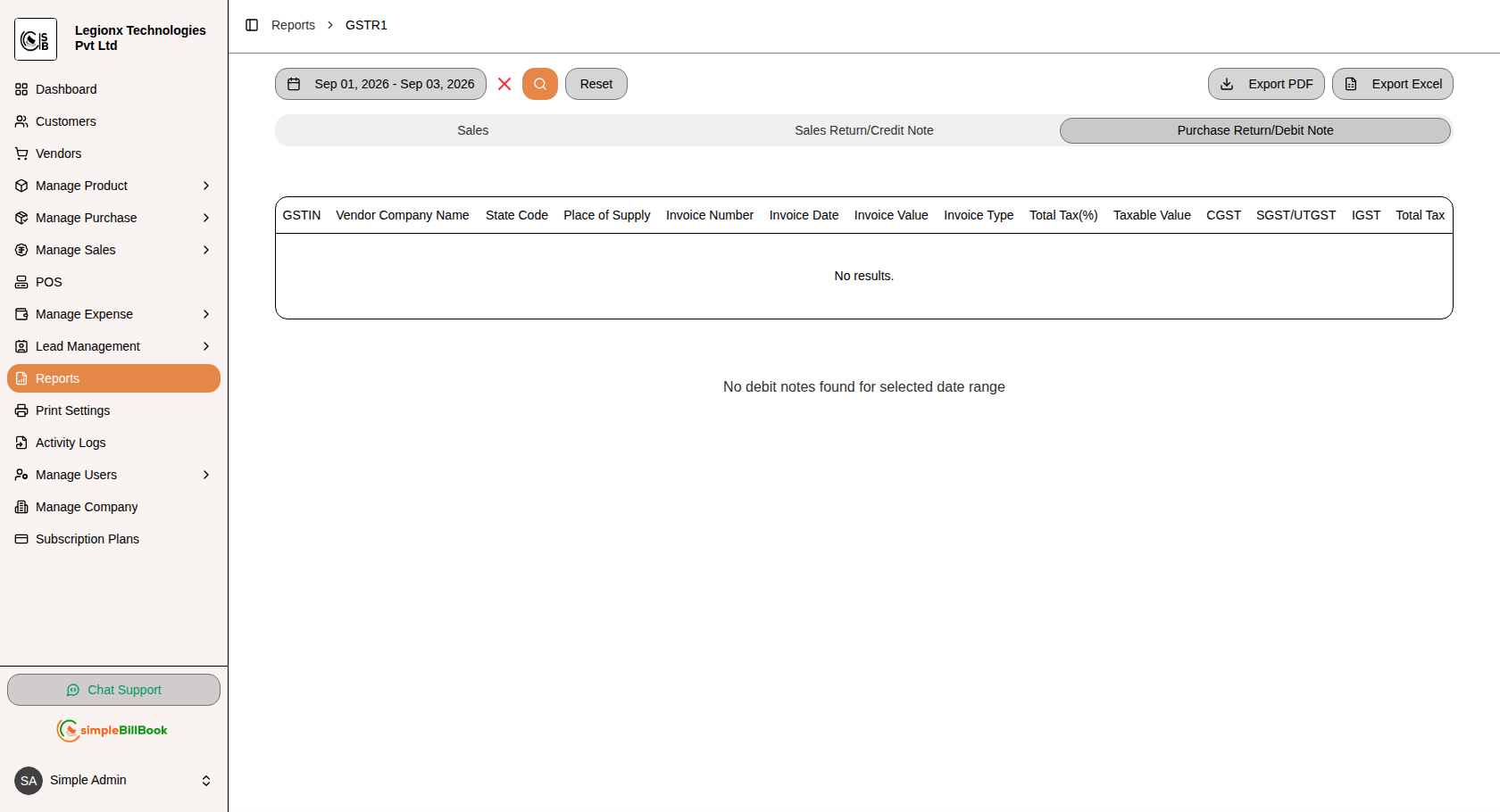Export the report as PDF
Image resolution: width=1500 pixels, height=812 pixels.
pos(1266,84)
